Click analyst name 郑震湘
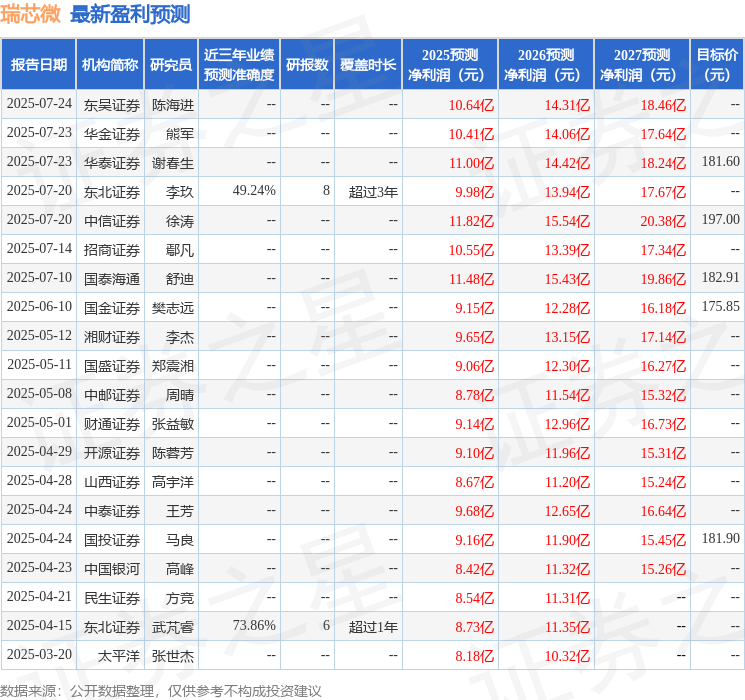Screen dimensions: 745x700 pyautogui.click(x=173, y=366)
